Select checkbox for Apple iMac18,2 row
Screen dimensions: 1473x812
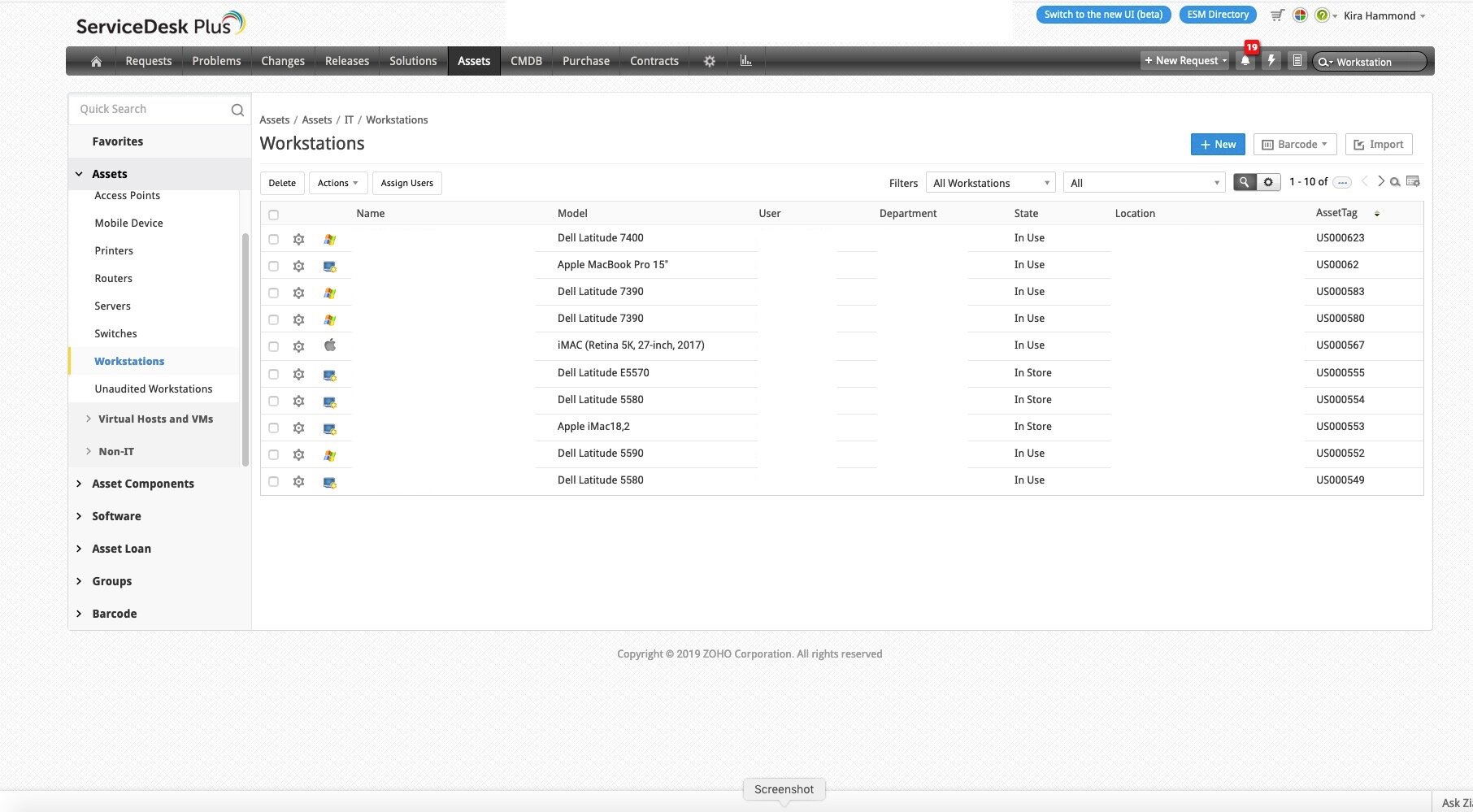click(273, 428)
